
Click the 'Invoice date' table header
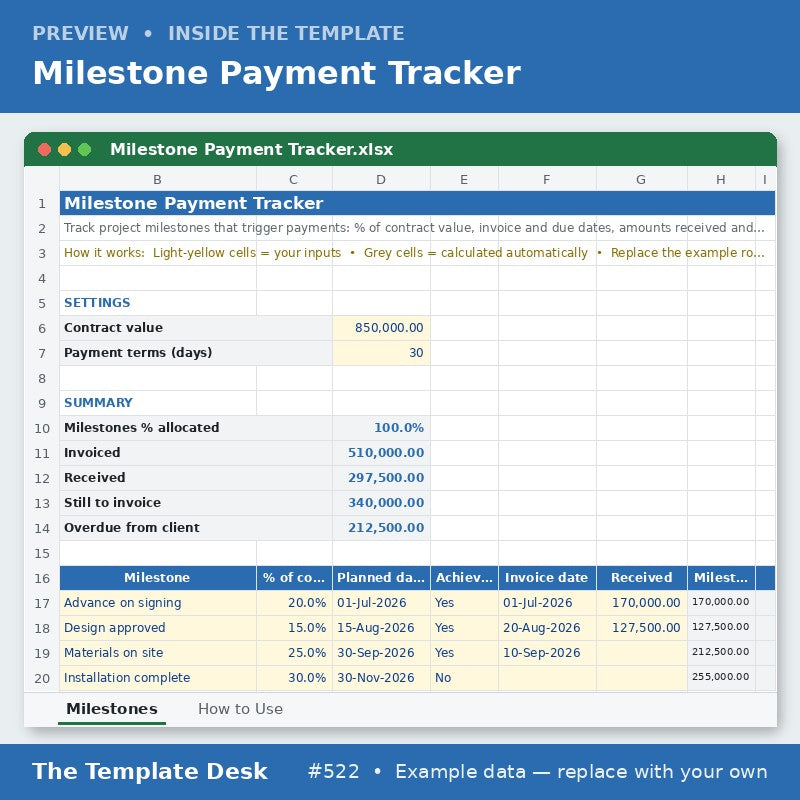tap(547, 578)
